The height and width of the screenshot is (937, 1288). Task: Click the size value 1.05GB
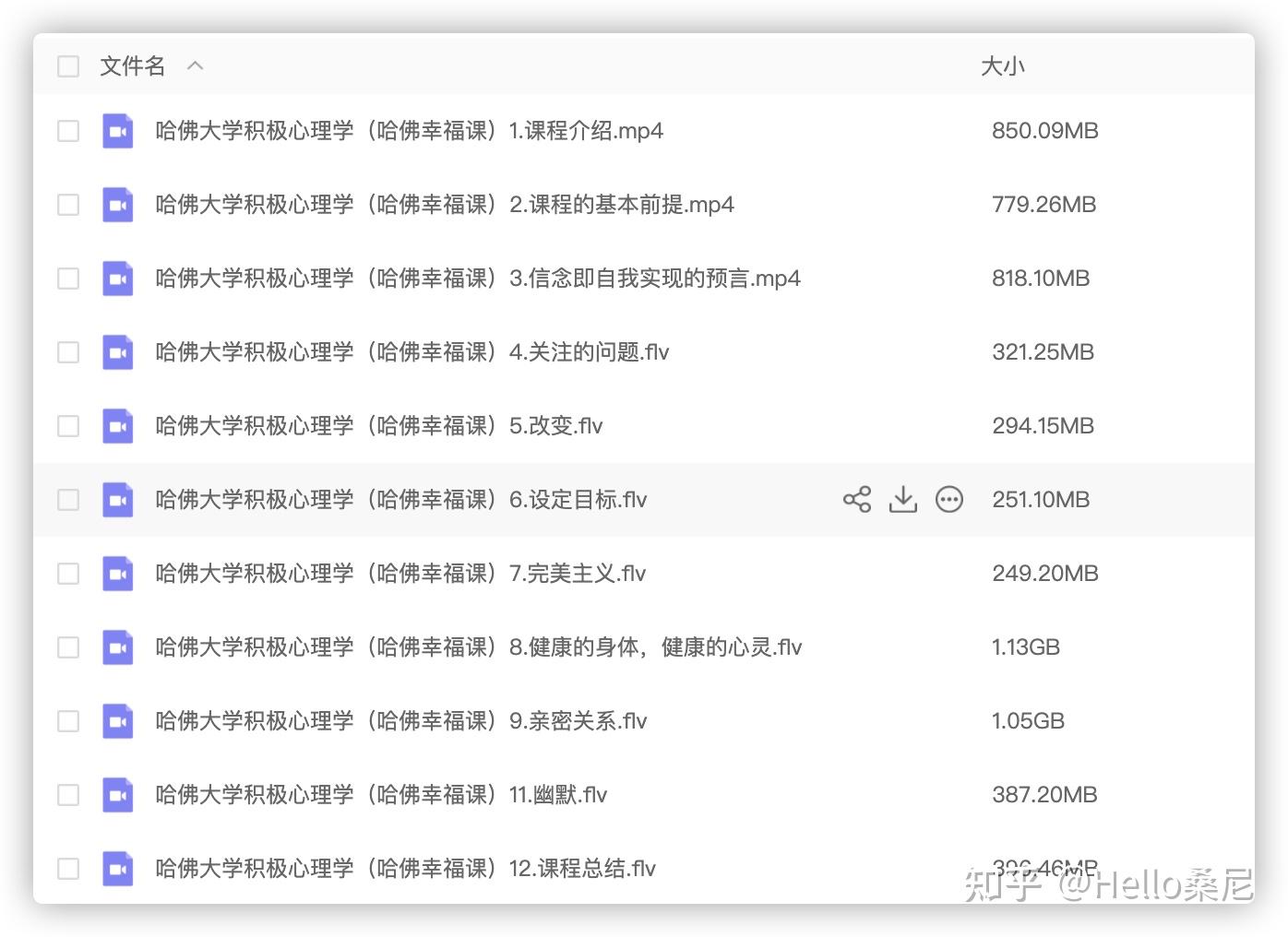point(1029,721)
